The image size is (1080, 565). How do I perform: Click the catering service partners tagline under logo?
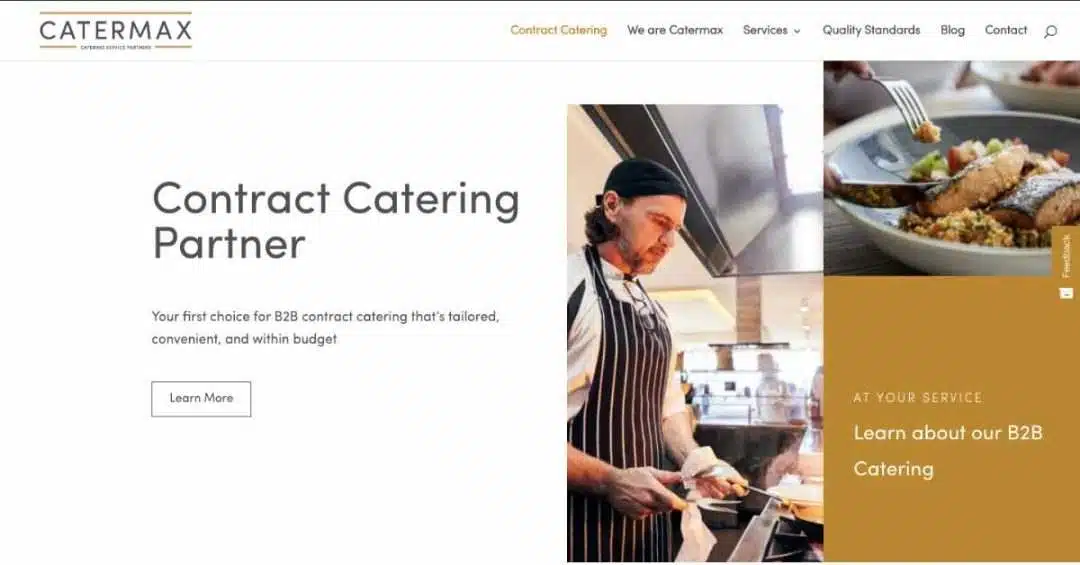[116, 48]
